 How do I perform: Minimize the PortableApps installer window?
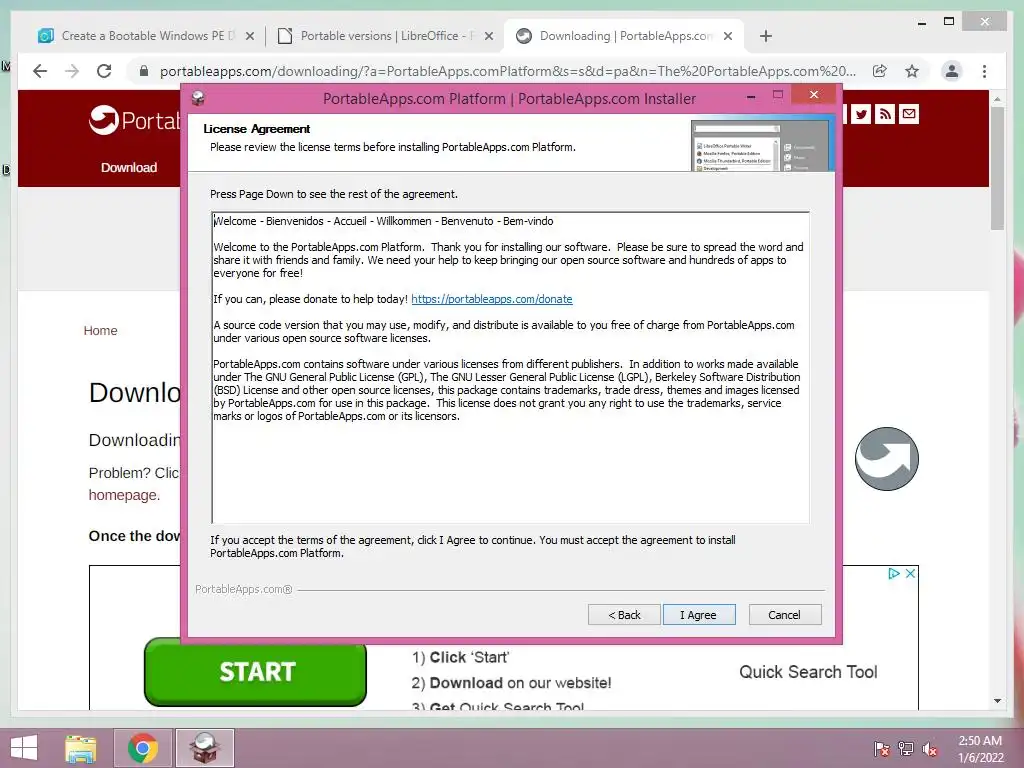click(x=751, y=96)
